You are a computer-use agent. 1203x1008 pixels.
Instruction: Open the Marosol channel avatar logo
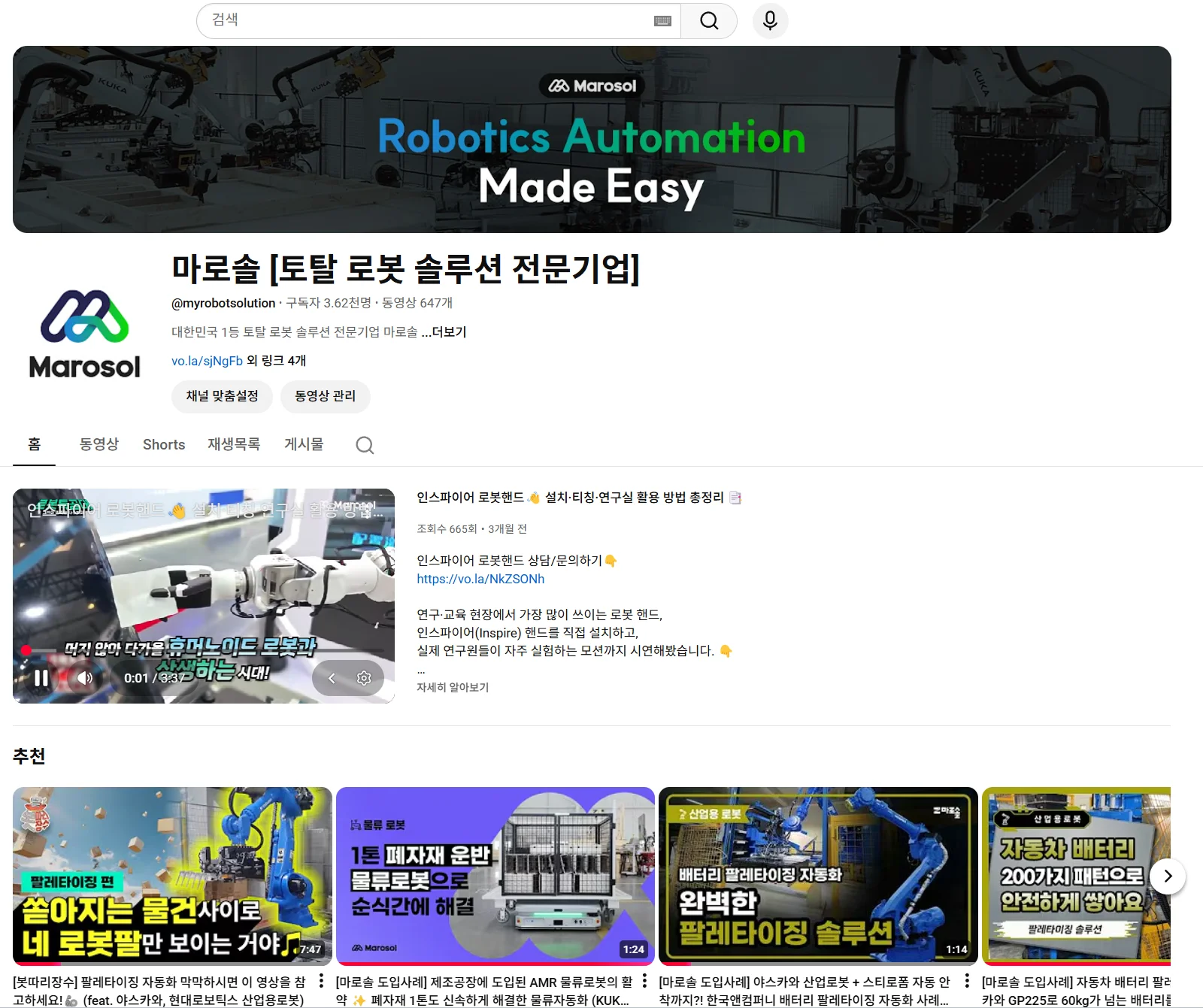[84, 334]
